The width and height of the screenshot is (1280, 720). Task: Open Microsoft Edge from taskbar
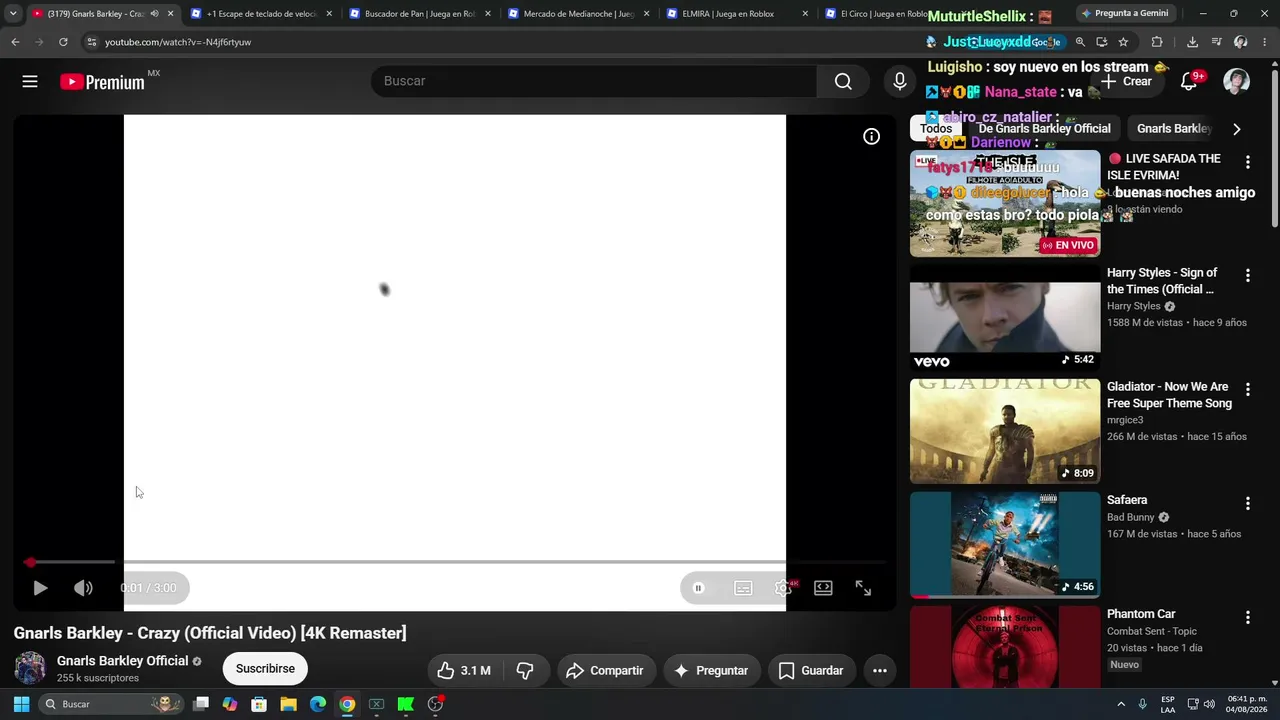318,704
